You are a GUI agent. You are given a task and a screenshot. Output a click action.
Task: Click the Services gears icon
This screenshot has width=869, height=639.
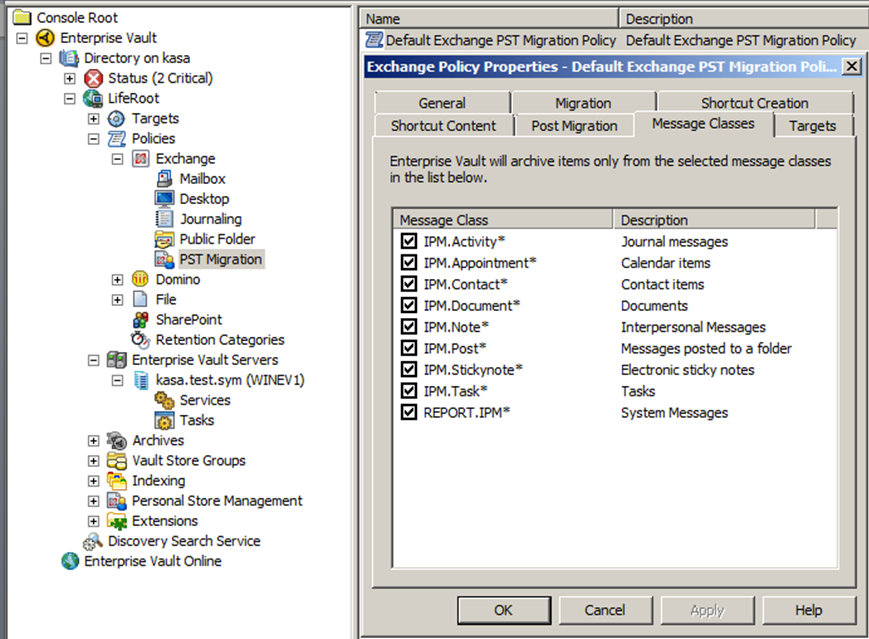pyautogui.click(x=164, y=400)
